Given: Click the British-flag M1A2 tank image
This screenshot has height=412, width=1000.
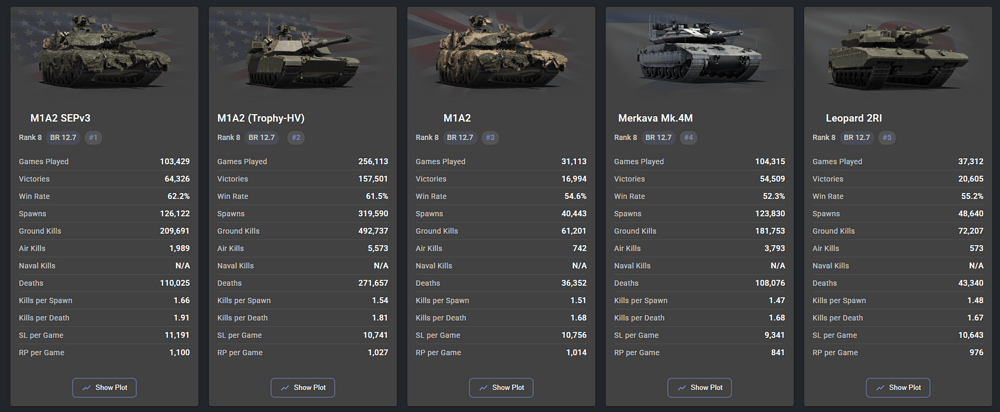Looking at the screenshot, I should (501, 51).
